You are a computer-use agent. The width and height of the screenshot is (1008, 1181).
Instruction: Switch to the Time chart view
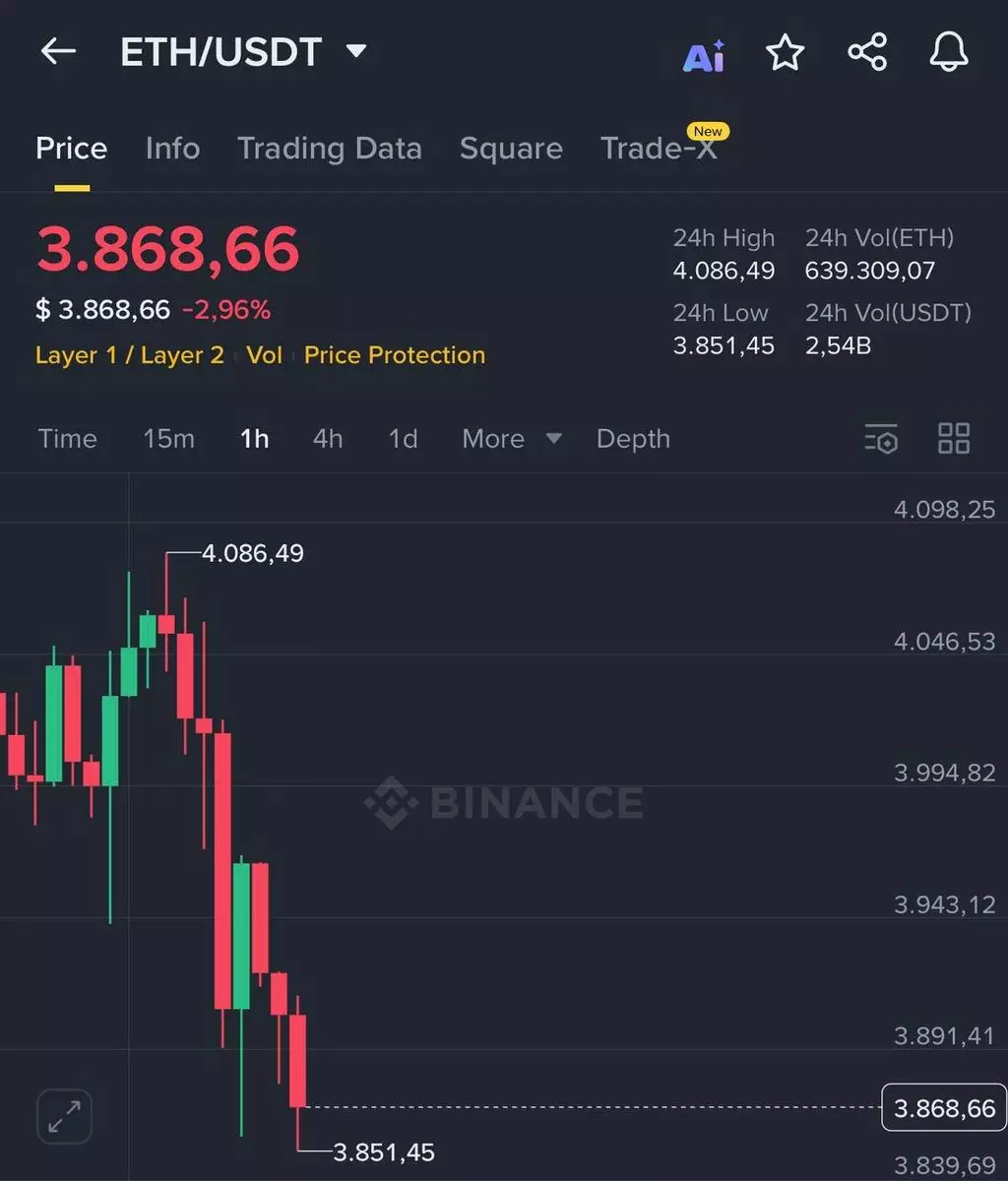tap(67, 439)
